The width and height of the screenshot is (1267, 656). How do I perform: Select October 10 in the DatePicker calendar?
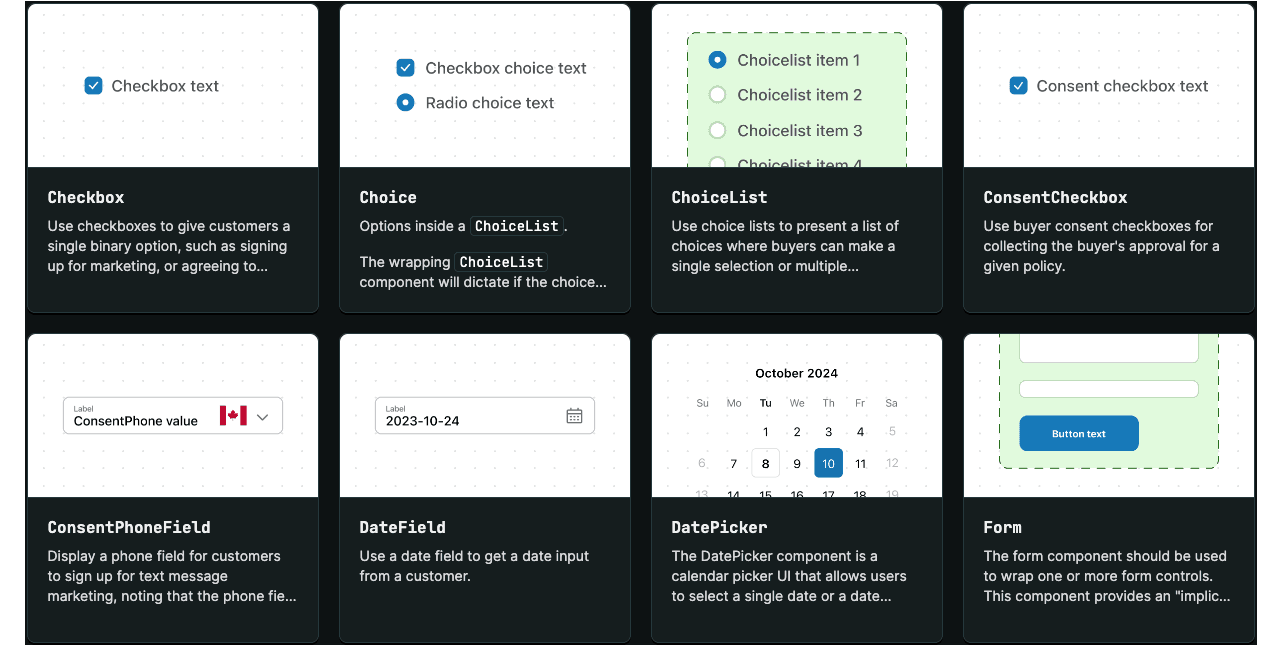828,462
